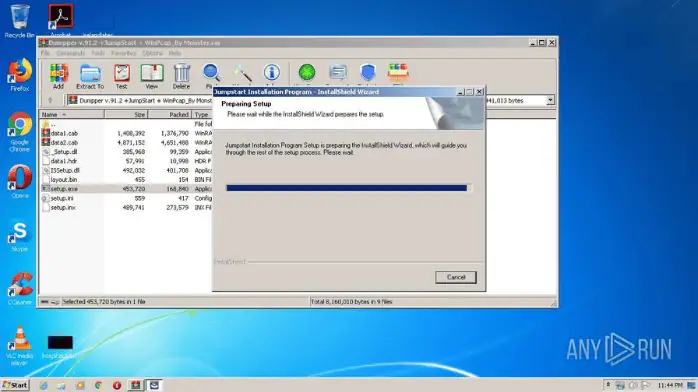This screenshot has height=392, width=698.
Task: Click the Find magnifier toolbar icon
Action: coord(211,73)
